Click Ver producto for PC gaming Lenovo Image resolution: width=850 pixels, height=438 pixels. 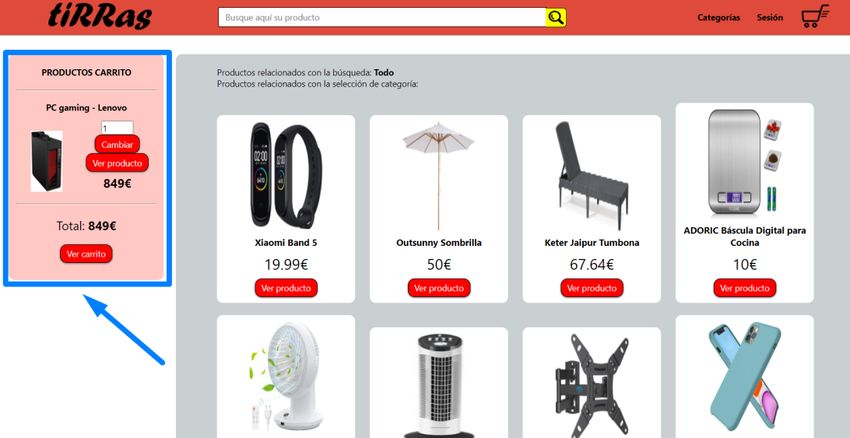pos(117,163)
